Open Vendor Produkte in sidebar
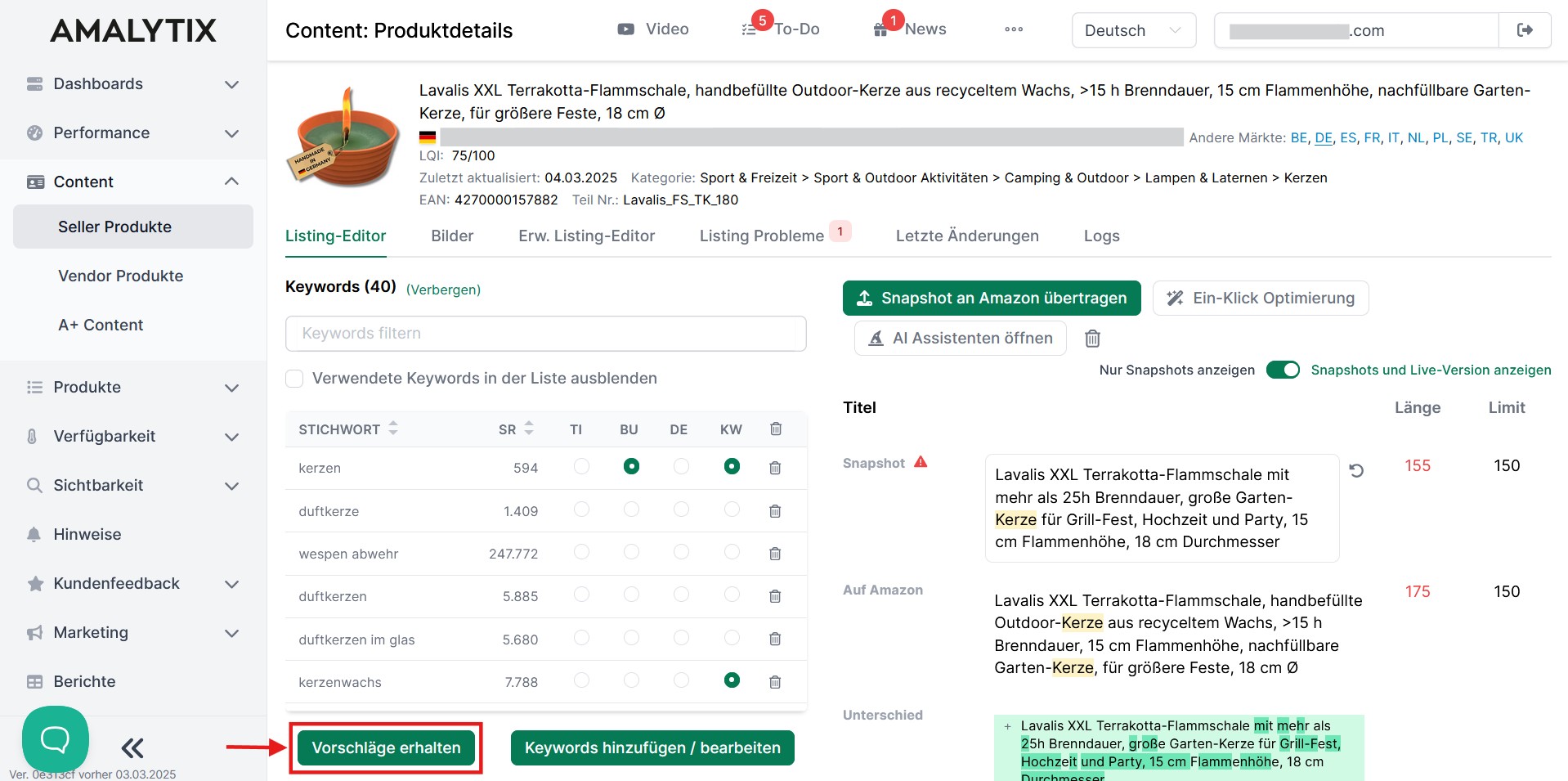Screen dimensions: 1568x781 (x=120, y=276)
